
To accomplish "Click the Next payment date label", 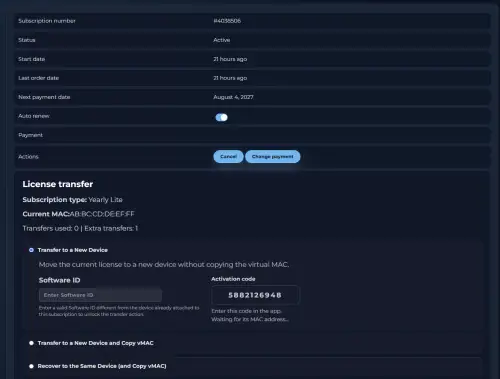I will click(x=44, y=97).
